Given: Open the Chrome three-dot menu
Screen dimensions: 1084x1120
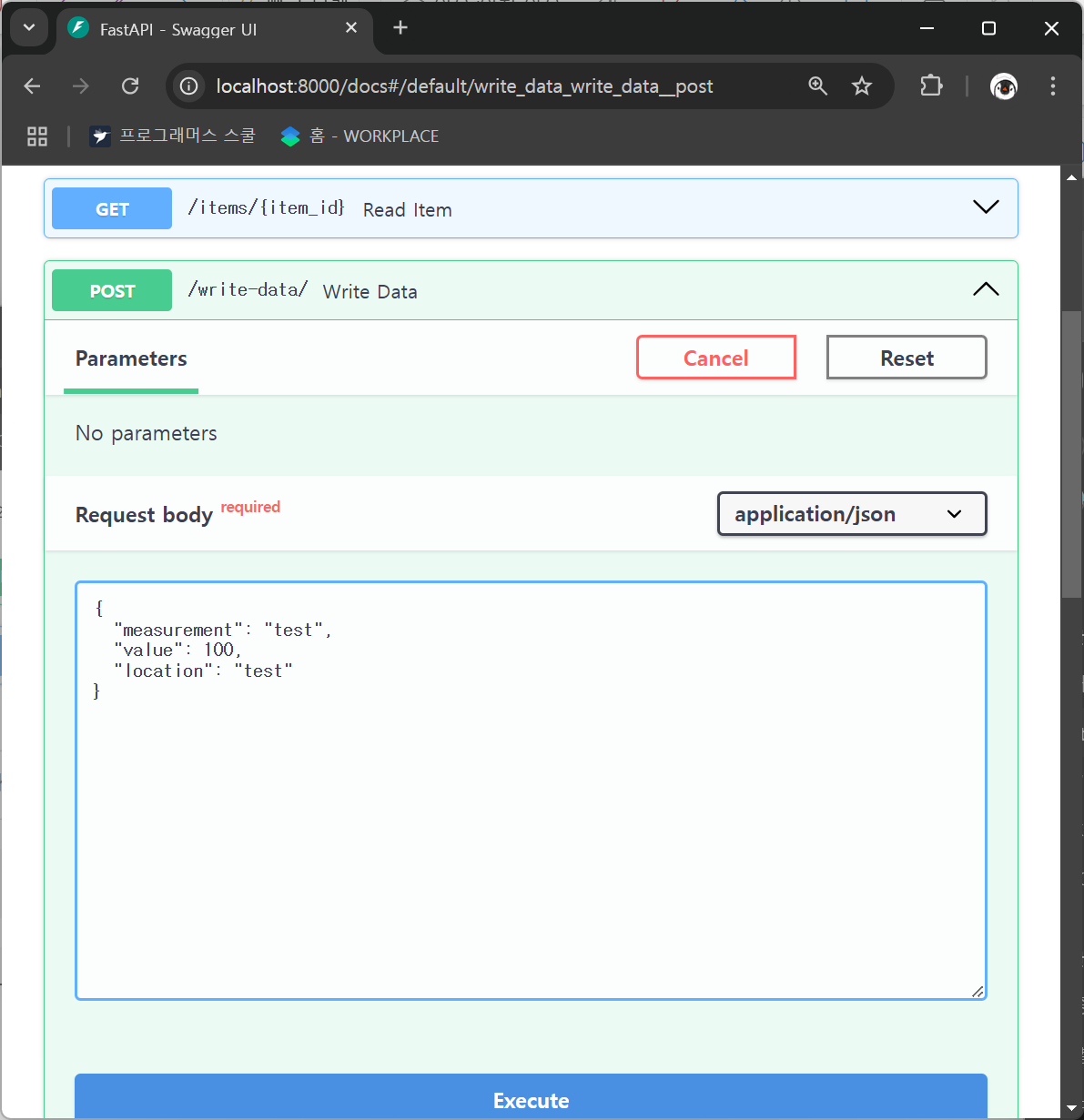Looking at the screenshot, I should [x=1053, y=86].
